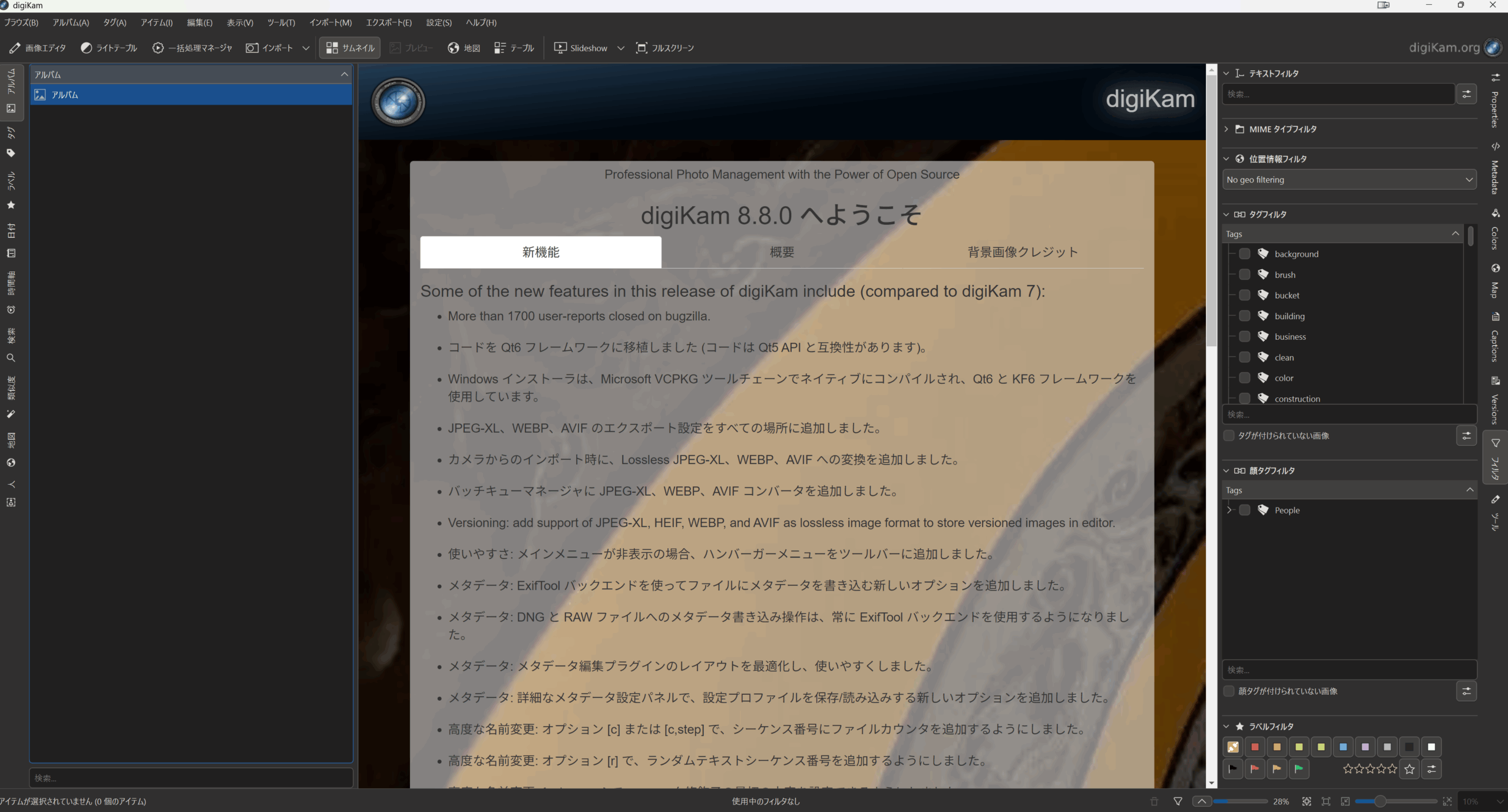Switch to the 概要 tab
This screenshot has width=1508, height=812.
tap(782, 252)
